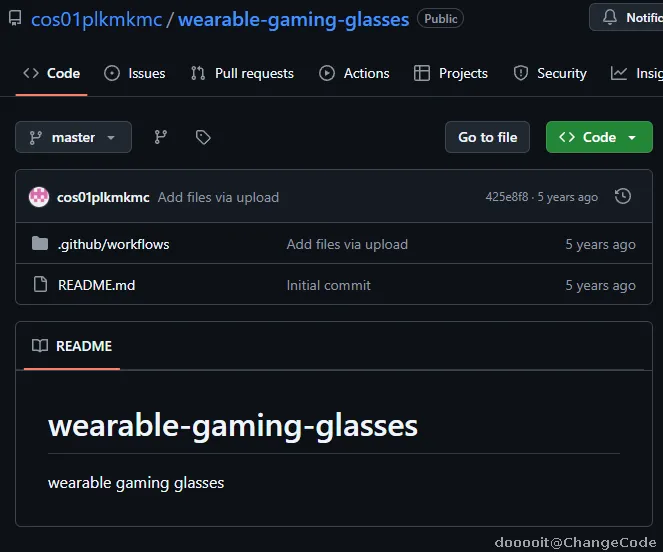The width and height of the screenshot is (663, 552).
Task: Open commit hash 425e8f8
Action: click(x=507, y=197)
